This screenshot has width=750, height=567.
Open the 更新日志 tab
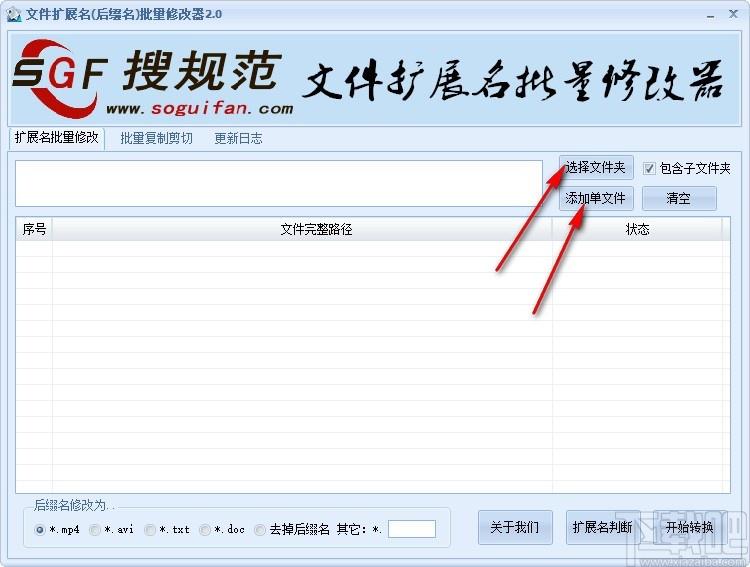coord(238,138)
